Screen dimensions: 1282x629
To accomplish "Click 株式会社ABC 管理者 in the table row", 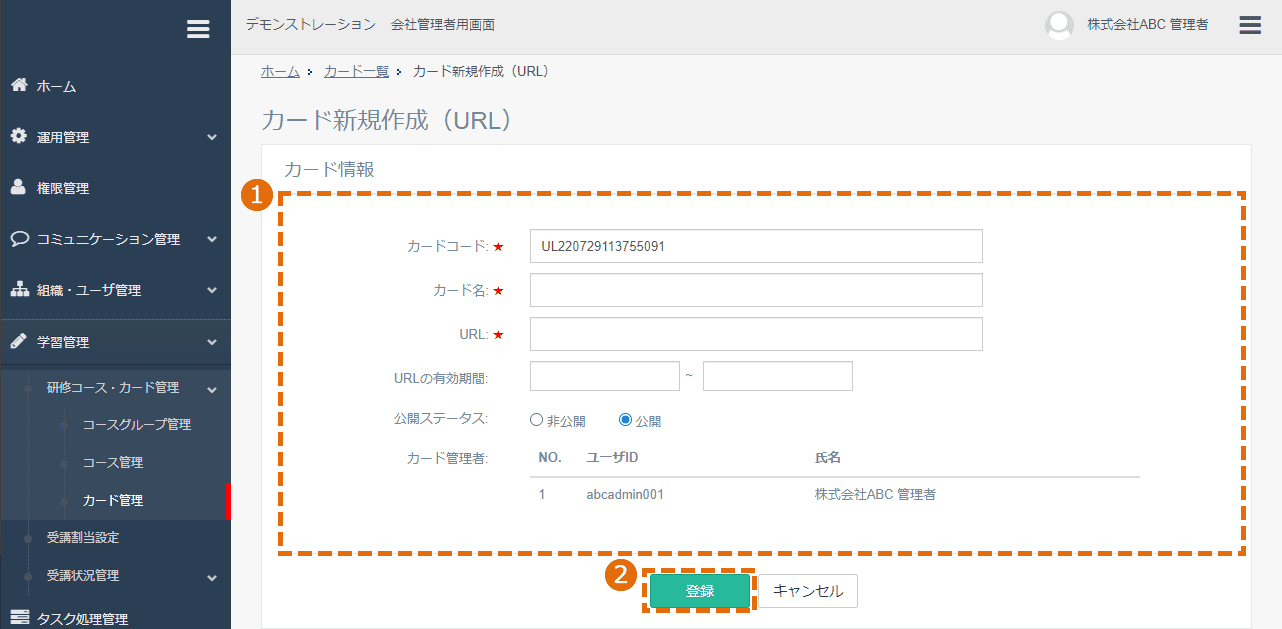I will [875, 494].
